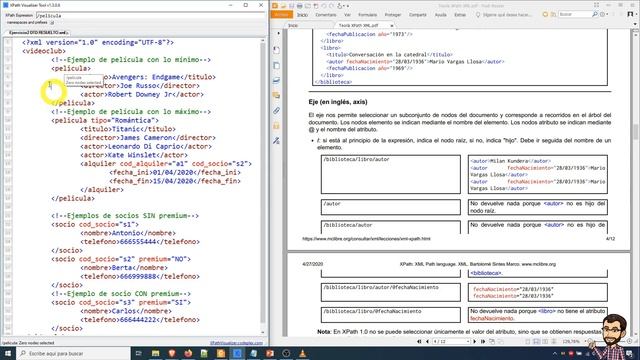Select the Ejercicio2 DTD RESUELTO xml tab
This screenshot has width=640, height=360.
[x=38, y=32]
